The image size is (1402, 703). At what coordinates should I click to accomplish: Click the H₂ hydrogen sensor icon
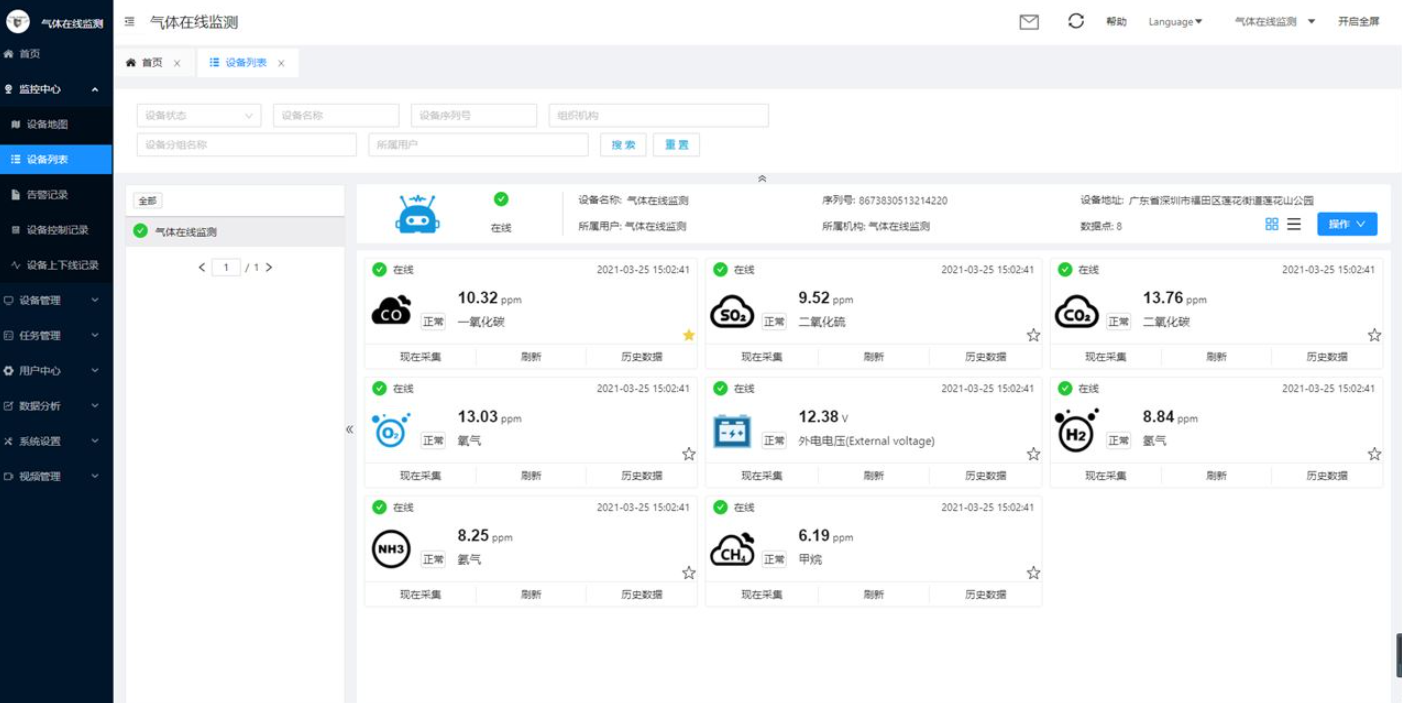click(x=1076, y=430)
